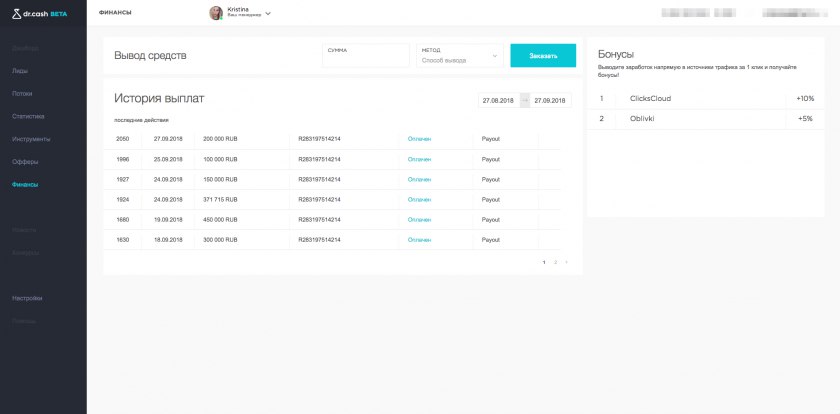
Task: Click the 371 715 RUB amount
Action: (x=220, y=199)
